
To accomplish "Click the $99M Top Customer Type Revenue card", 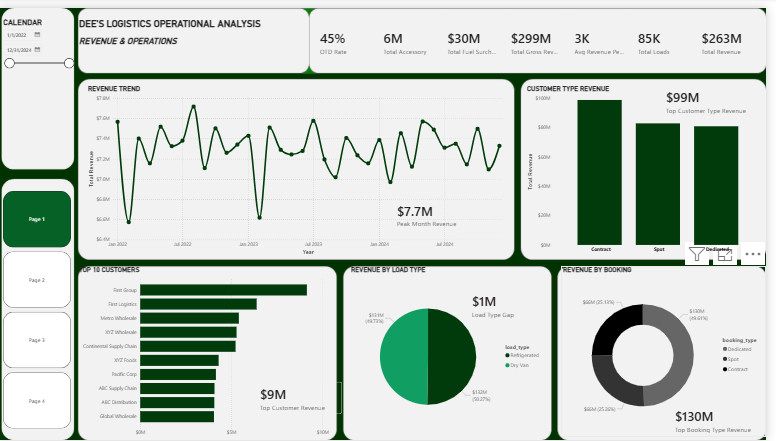I will (706, 102).
